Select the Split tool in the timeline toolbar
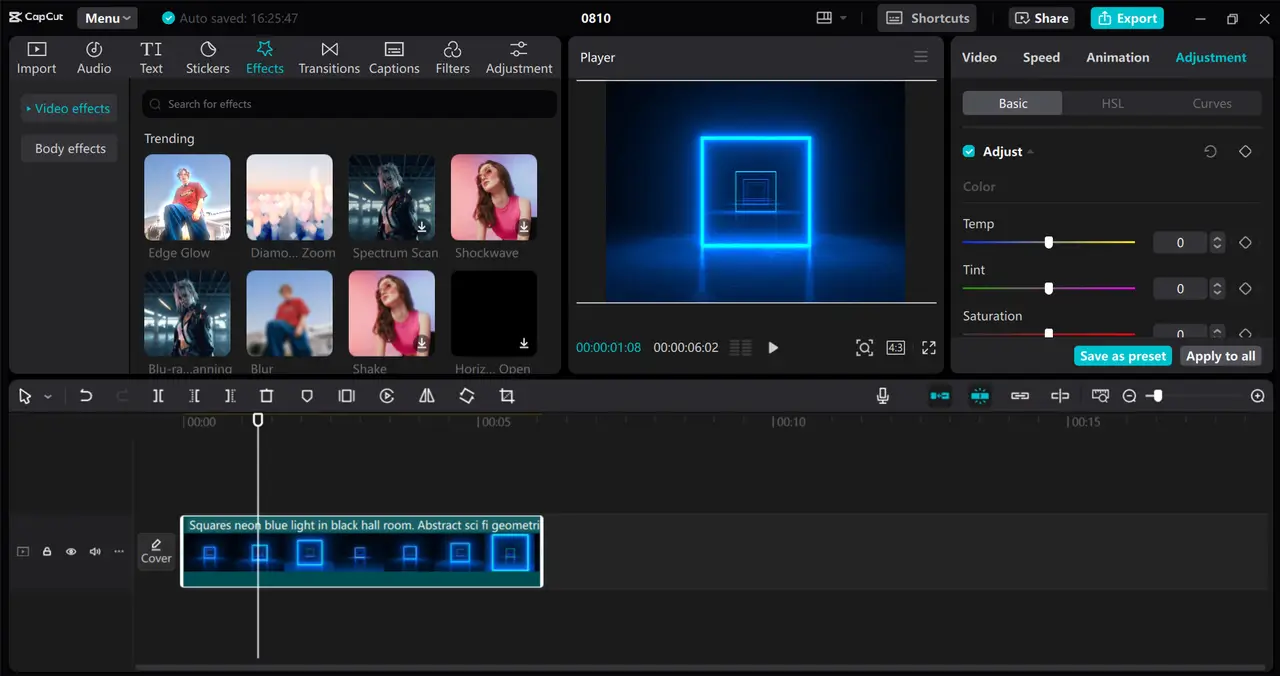The width and height of the screenshot is (1280, 676). coord(158,396)
